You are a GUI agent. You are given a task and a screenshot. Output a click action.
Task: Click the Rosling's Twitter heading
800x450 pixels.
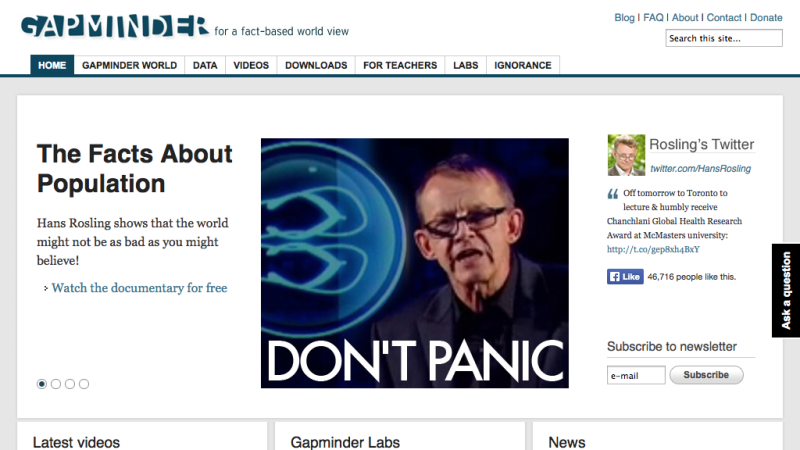click(x=702, y=144)
